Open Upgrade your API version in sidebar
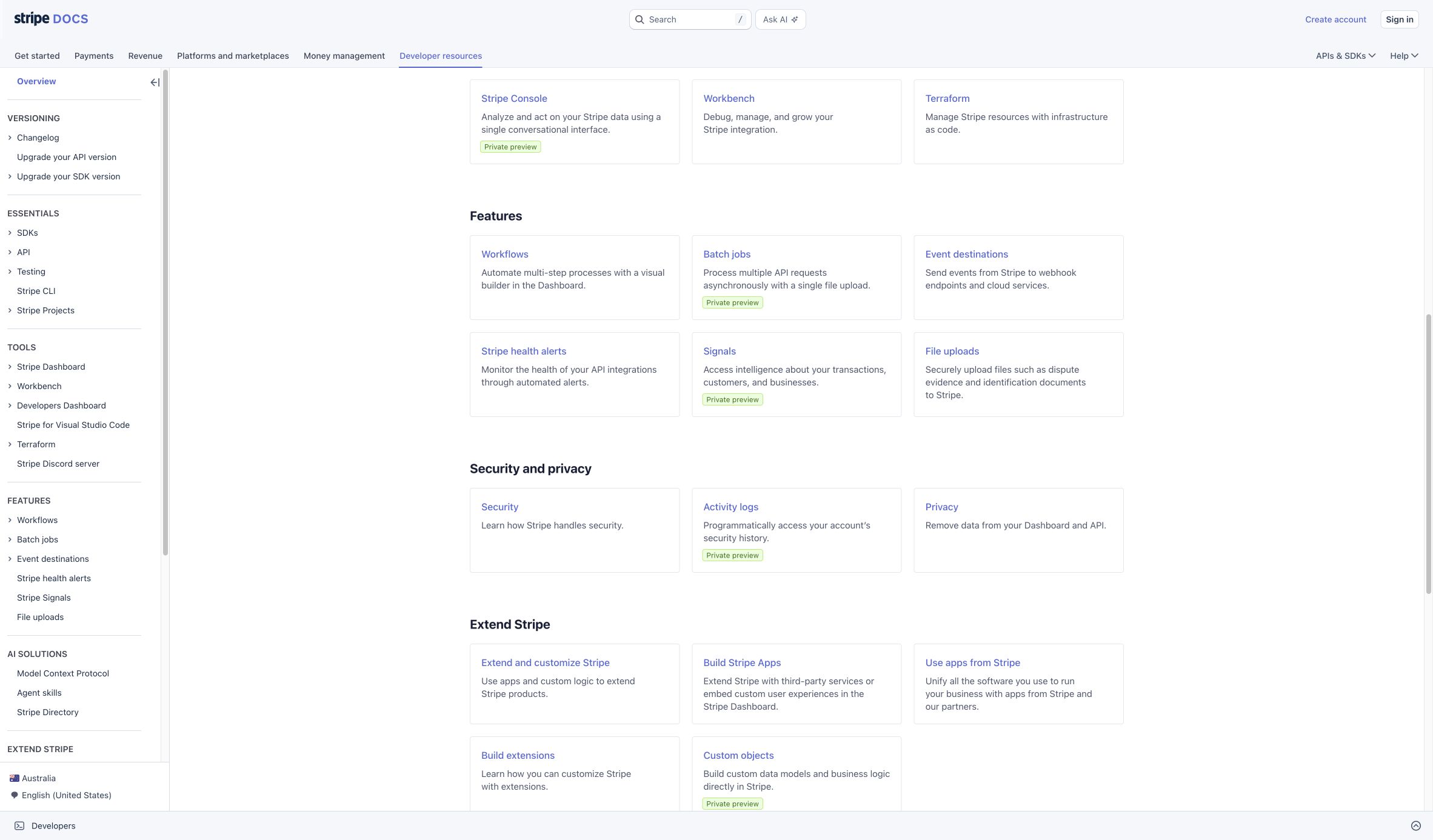This screenshot has height=840, width=1433. point(67,157)
